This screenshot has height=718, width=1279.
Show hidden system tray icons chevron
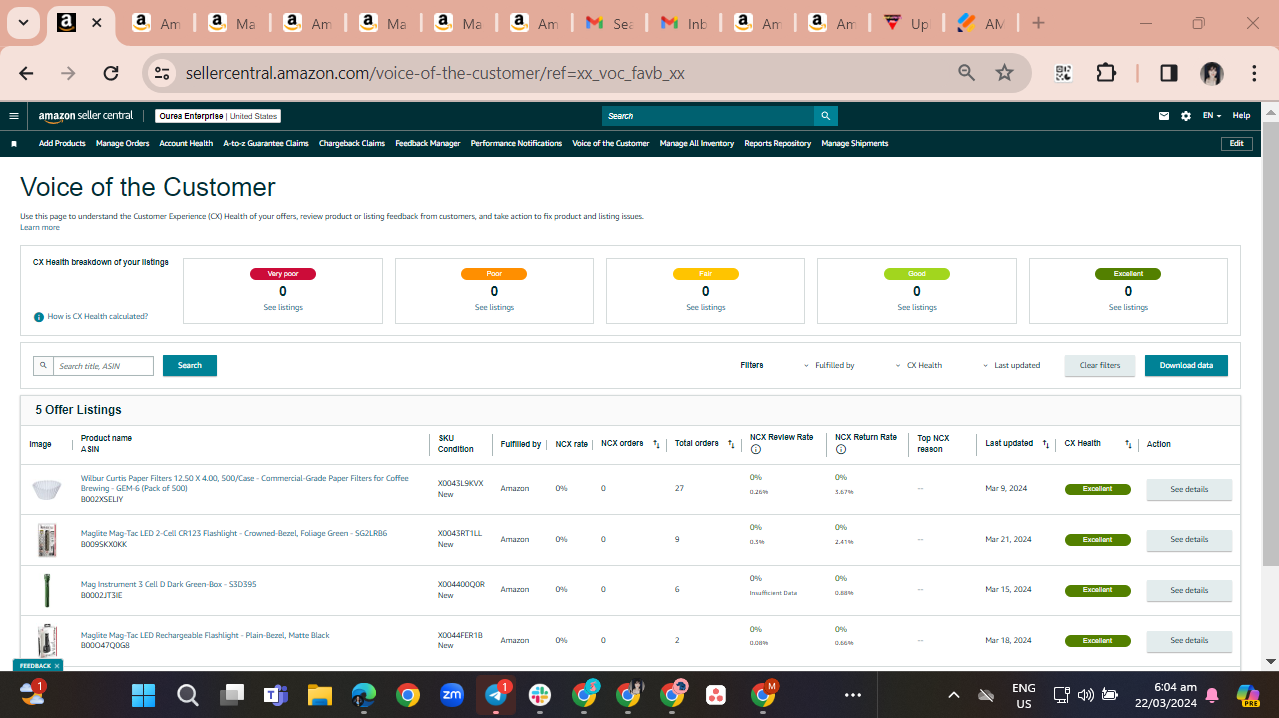[x=954, y=695]
